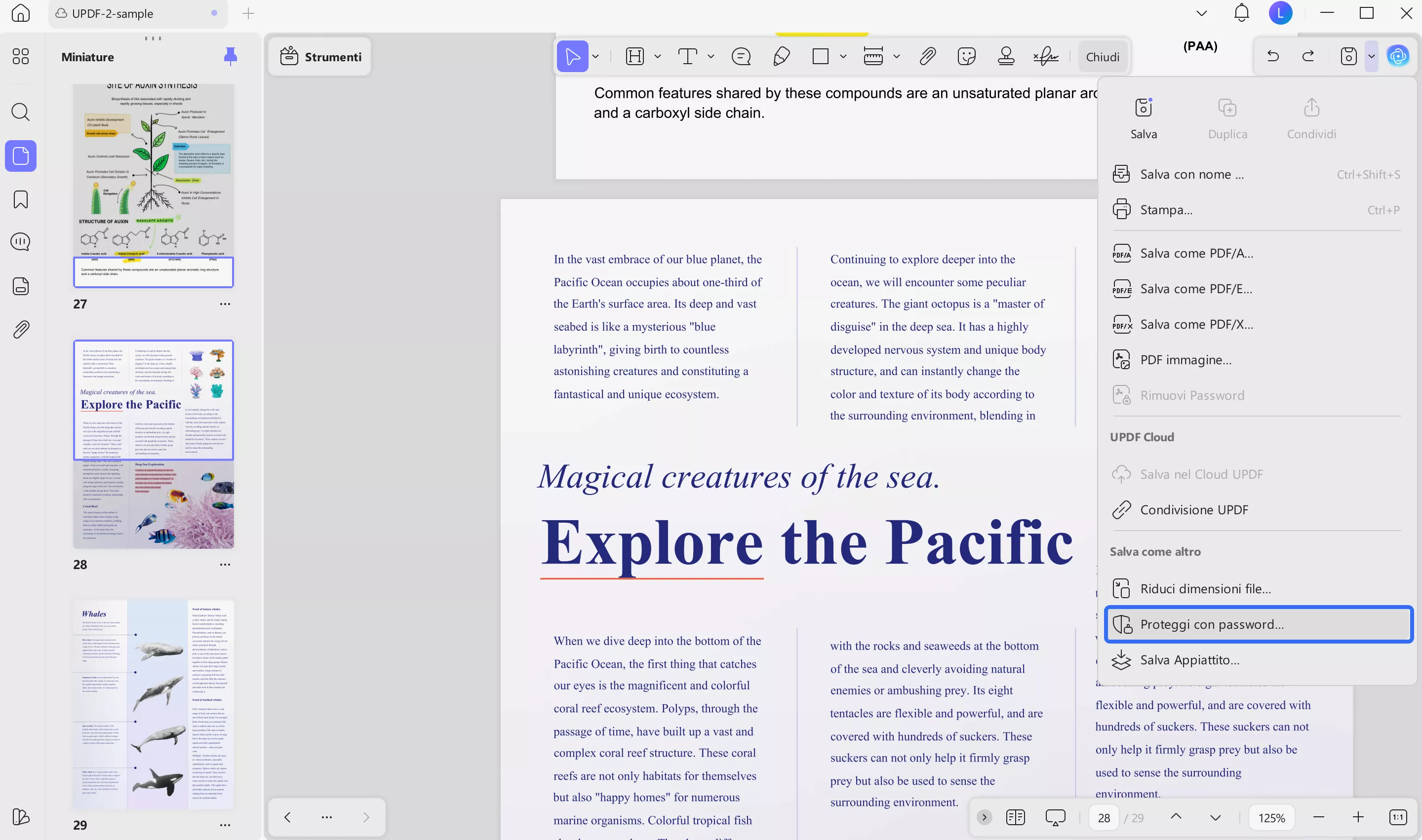
Task: Select the stamp tool
Action: pyautogui.click(x=1006, y=57)
